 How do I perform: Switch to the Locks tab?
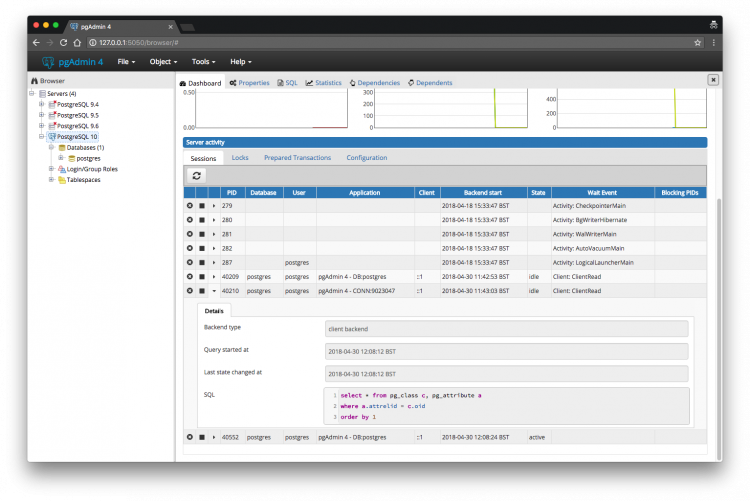pos(240,157)
